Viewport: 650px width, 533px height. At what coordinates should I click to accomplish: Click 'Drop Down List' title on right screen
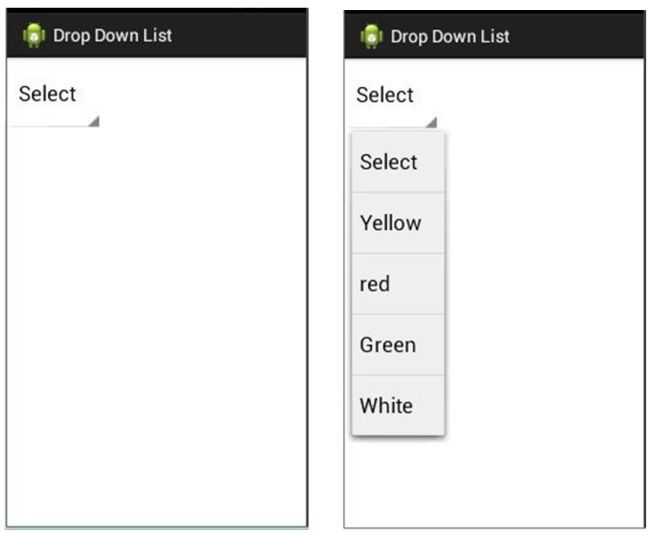click(x=449, y=37)
